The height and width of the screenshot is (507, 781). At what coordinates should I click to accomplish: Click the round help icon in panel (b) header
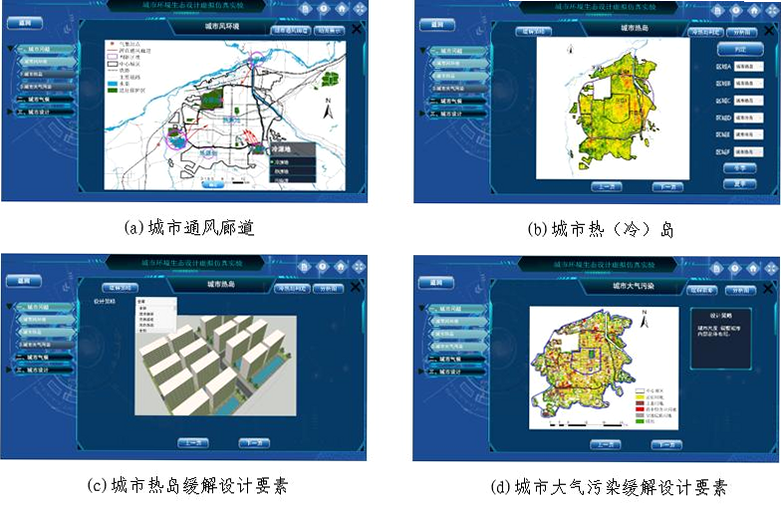[x=736, y=10]
